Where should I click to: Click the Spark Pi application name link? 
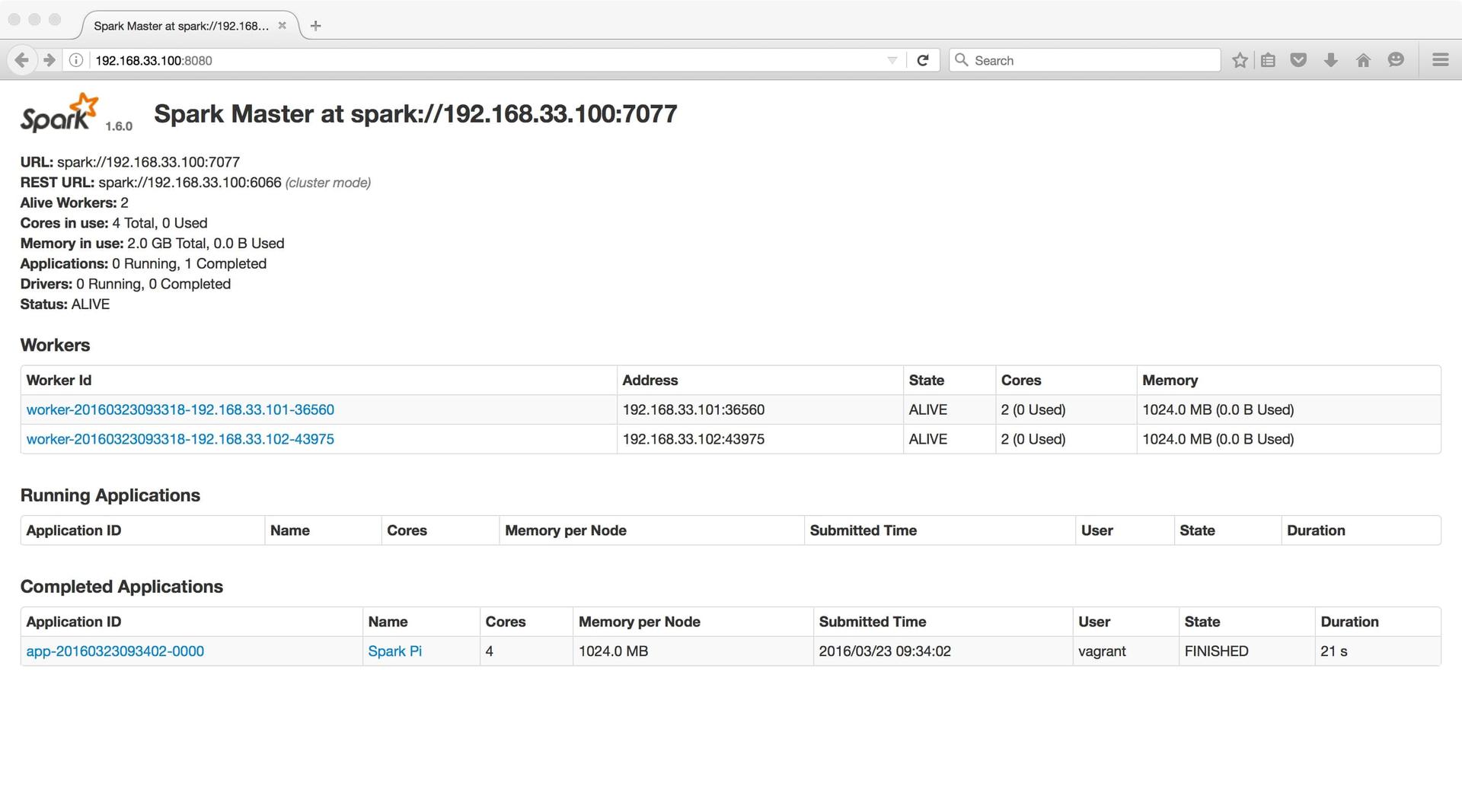(394, 651)
